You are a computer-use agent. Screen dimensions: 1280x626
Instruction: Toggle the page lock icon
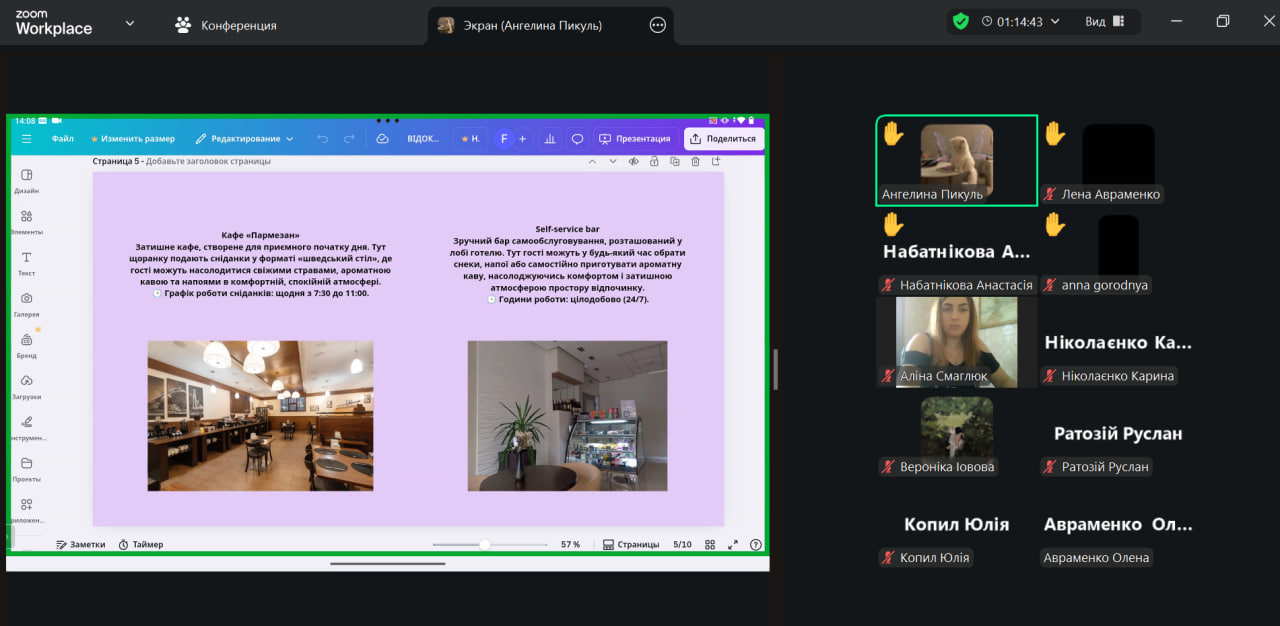coord(654,161)
